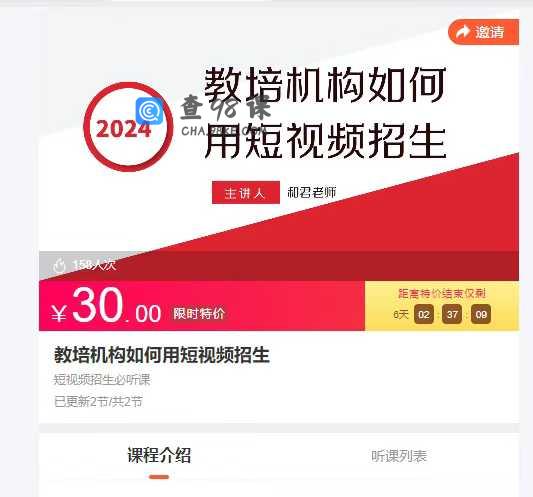Click course title 教培机构如何用短视频招生 below banner

[162, 355]
